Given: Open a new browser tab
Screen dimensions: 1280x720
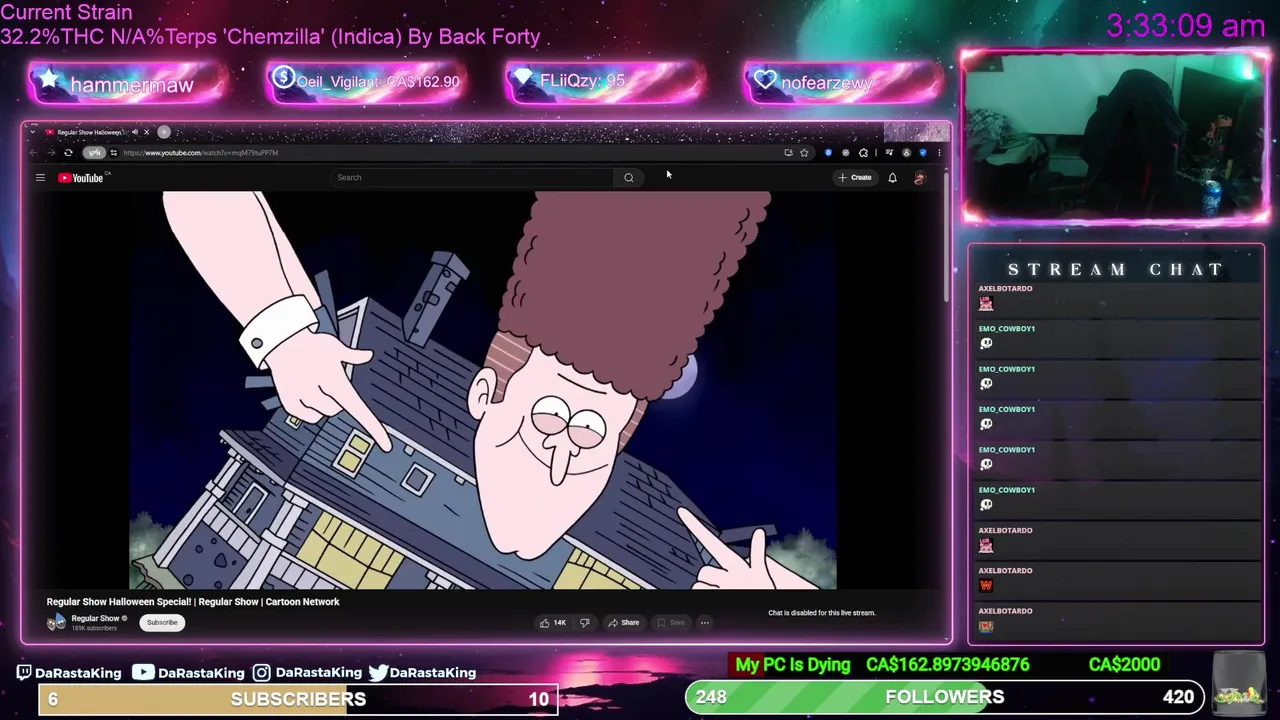Looking at the screenshot, I should click(x=164, y=132).
